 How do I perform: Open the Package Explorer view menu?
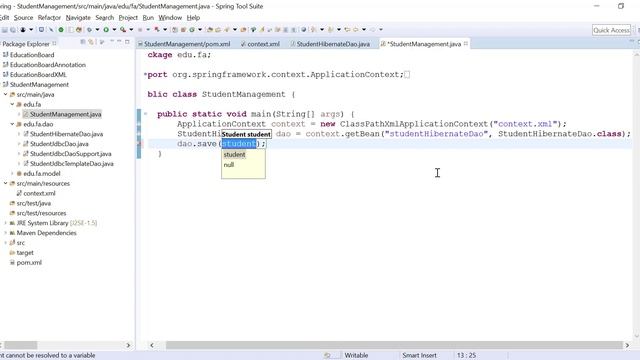click(x=102, y=42)
